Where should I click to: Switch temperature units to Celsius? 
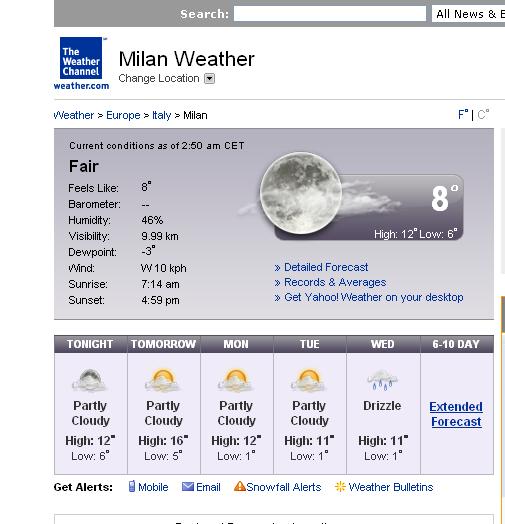click(483, 115)
